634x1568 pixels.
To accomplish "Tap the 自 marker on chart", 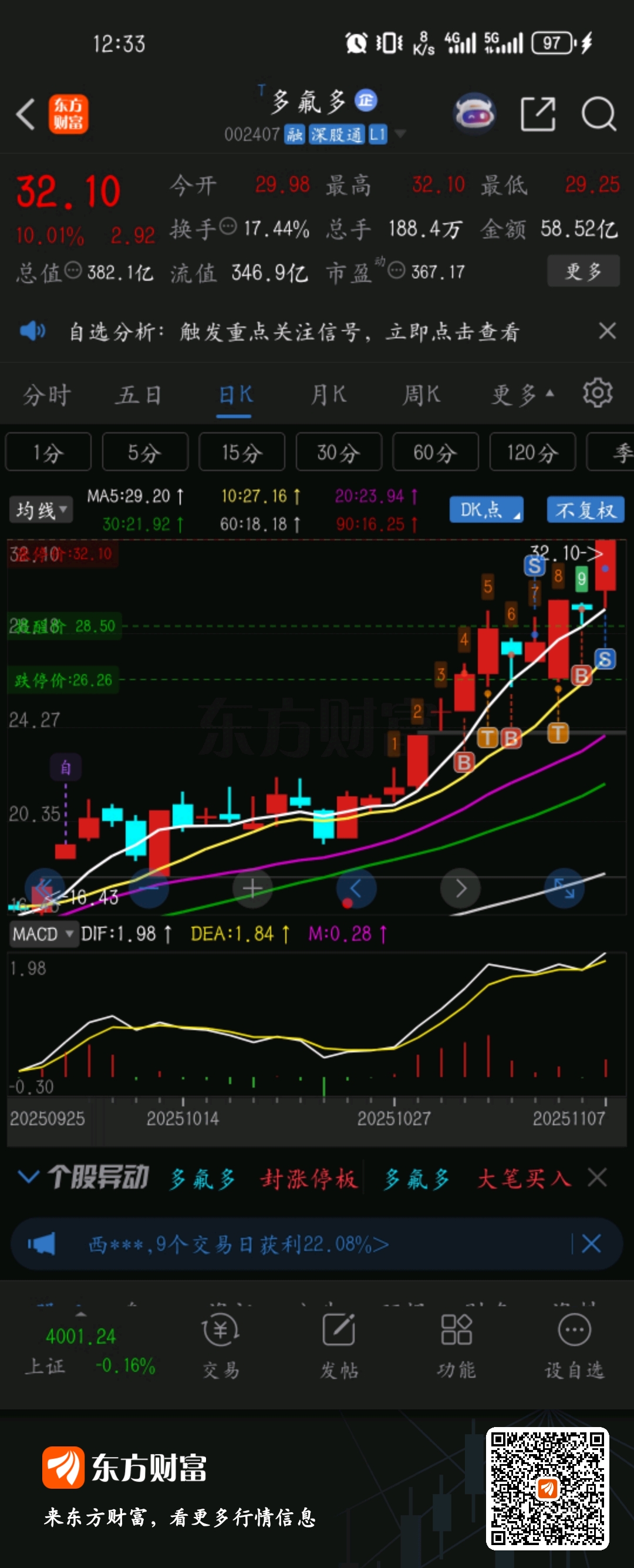I will pos(66,767).
